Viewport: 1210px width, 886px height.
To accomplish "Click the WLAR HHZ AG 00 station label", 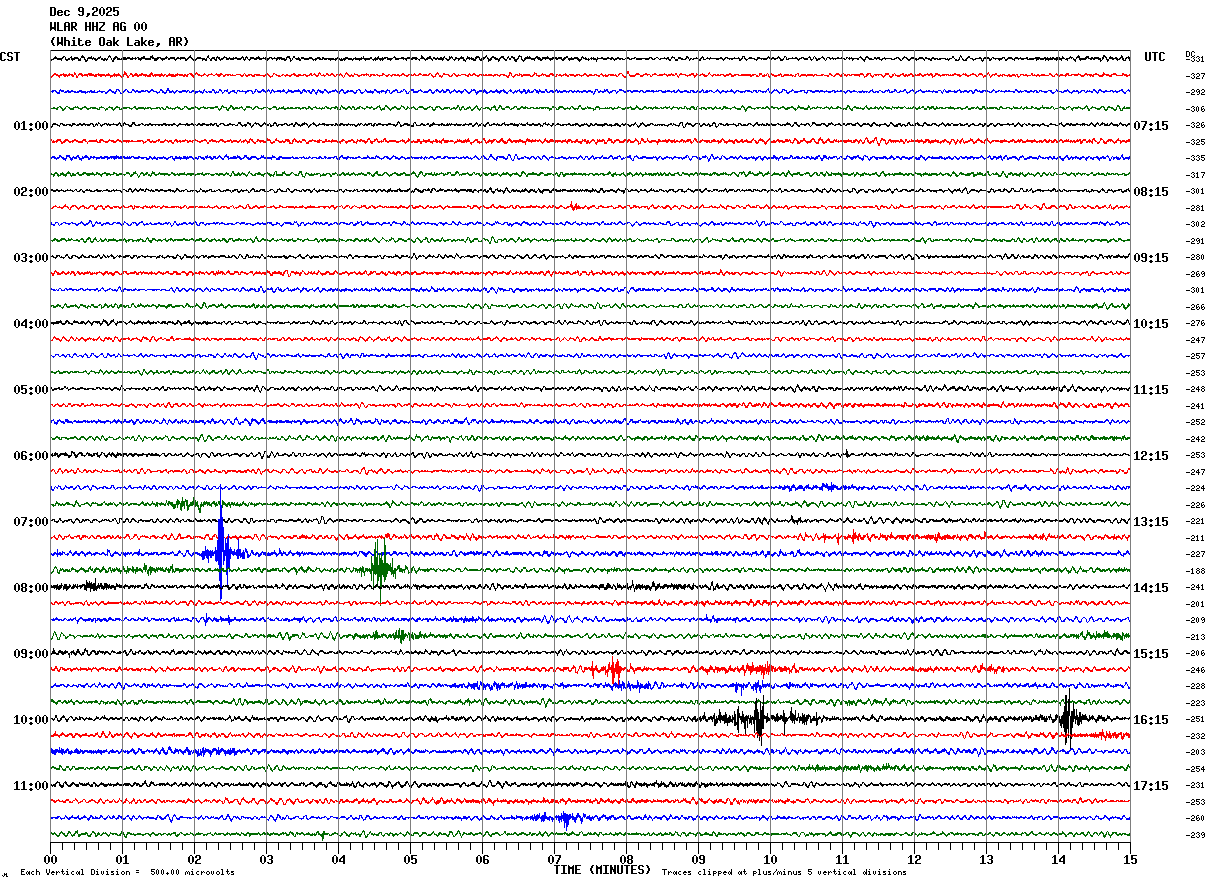I will (x=98, y=27).
